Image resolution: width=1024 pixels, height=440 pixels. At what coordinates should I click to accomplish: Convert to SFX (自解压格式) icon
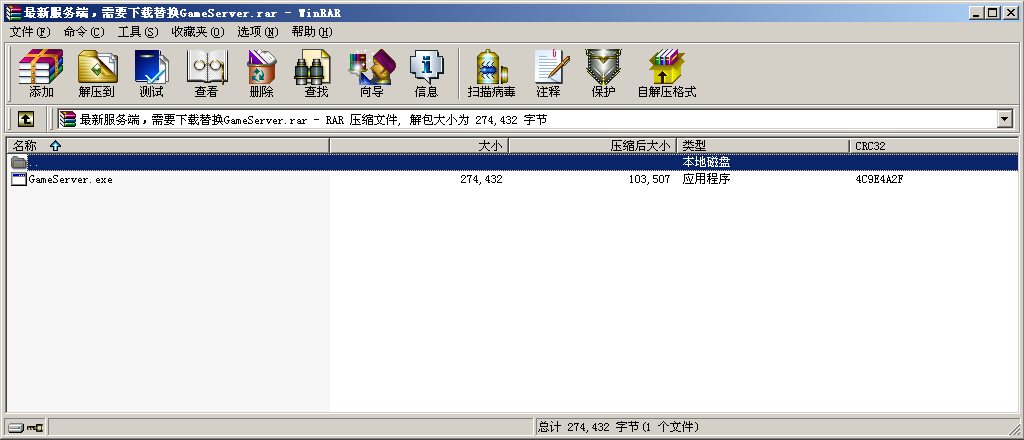click(x=666, y=73)
